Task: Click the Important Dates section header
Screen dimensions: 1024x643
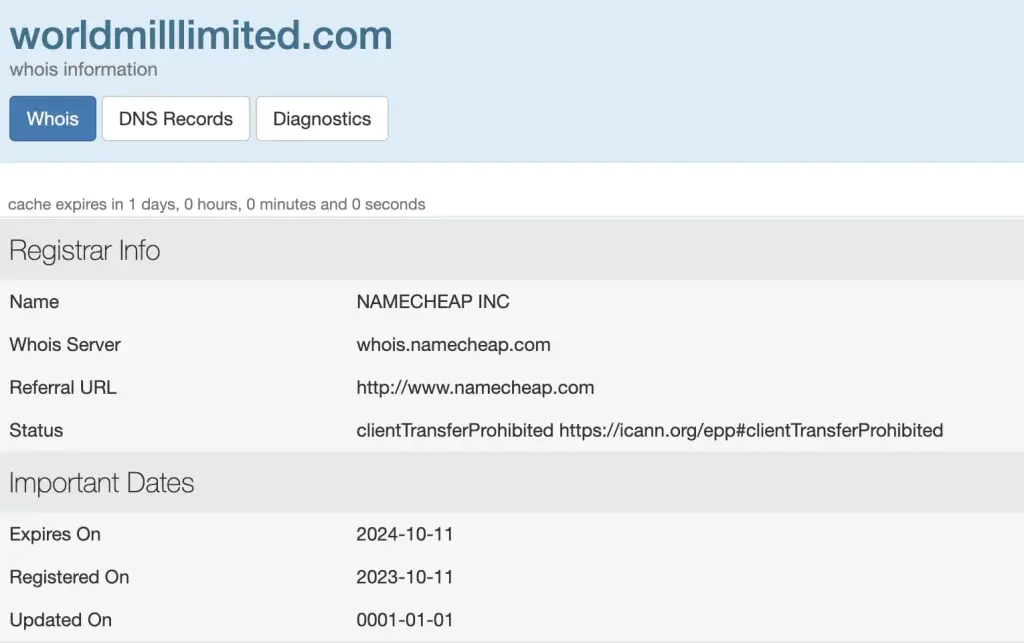Action: [101, 483]
